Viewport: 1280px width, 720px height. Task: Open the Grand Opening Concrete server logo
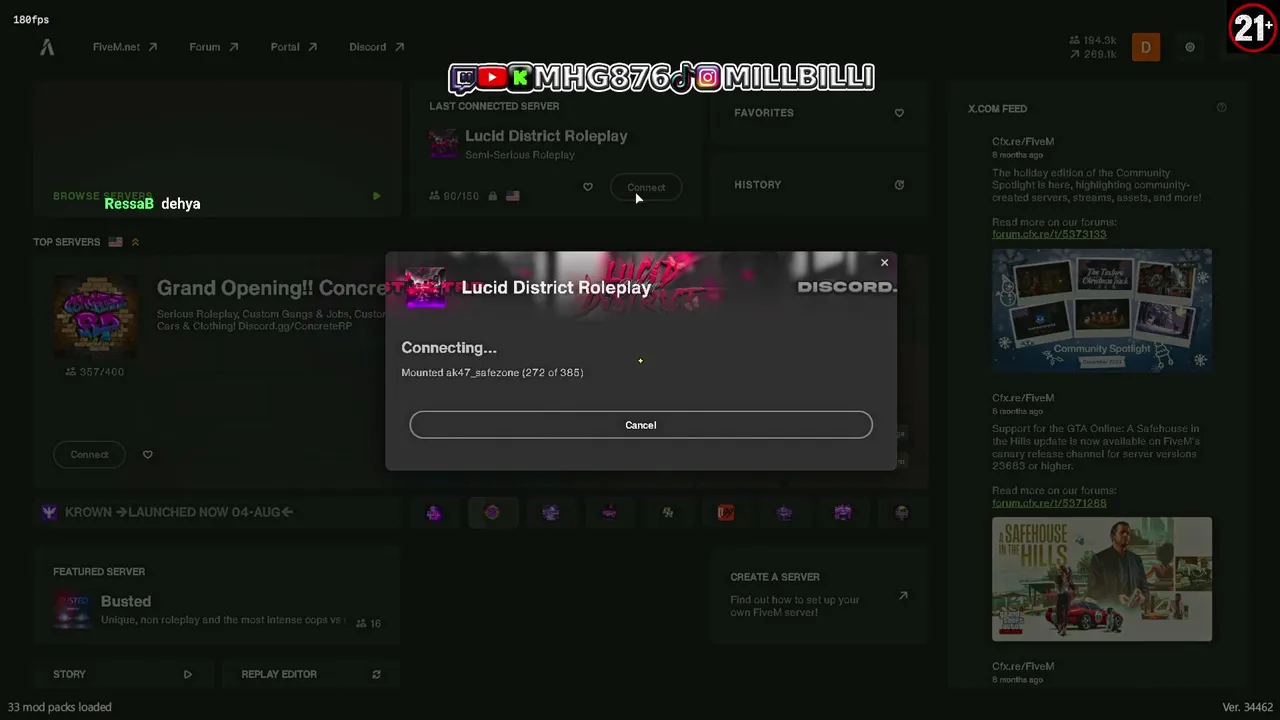96,315
